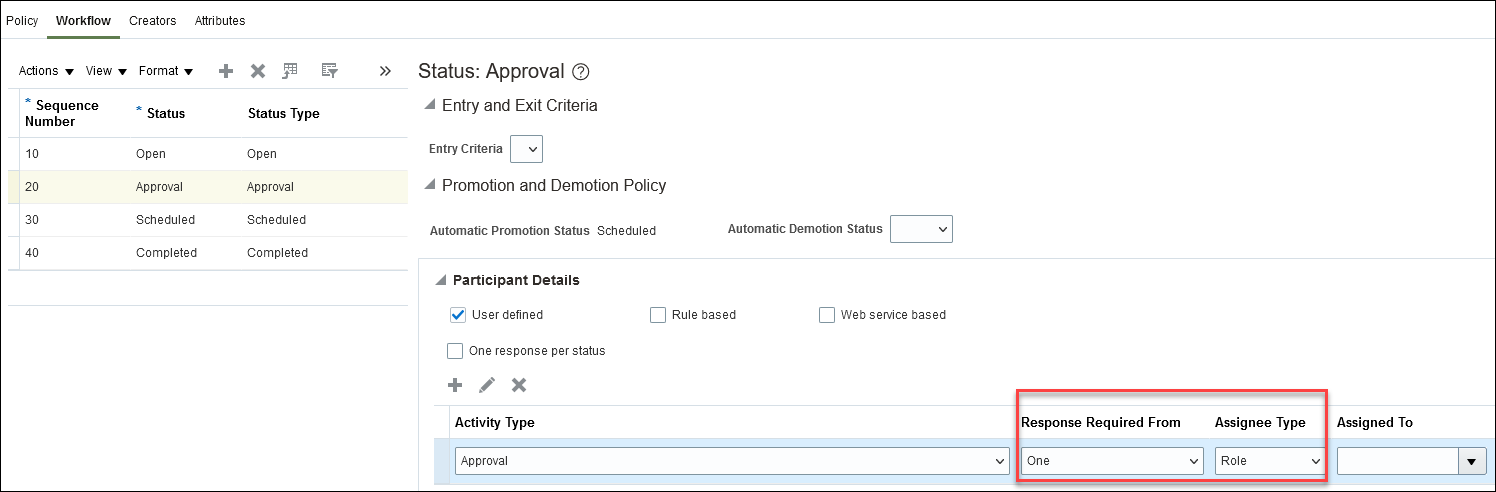Switch to the Creators tab

152,20
